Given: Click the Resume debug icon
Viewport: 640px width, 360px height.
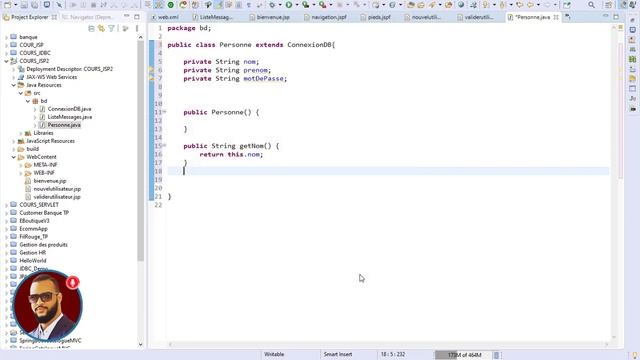Looking at the screenshot, I should click(x=73, y=5).
